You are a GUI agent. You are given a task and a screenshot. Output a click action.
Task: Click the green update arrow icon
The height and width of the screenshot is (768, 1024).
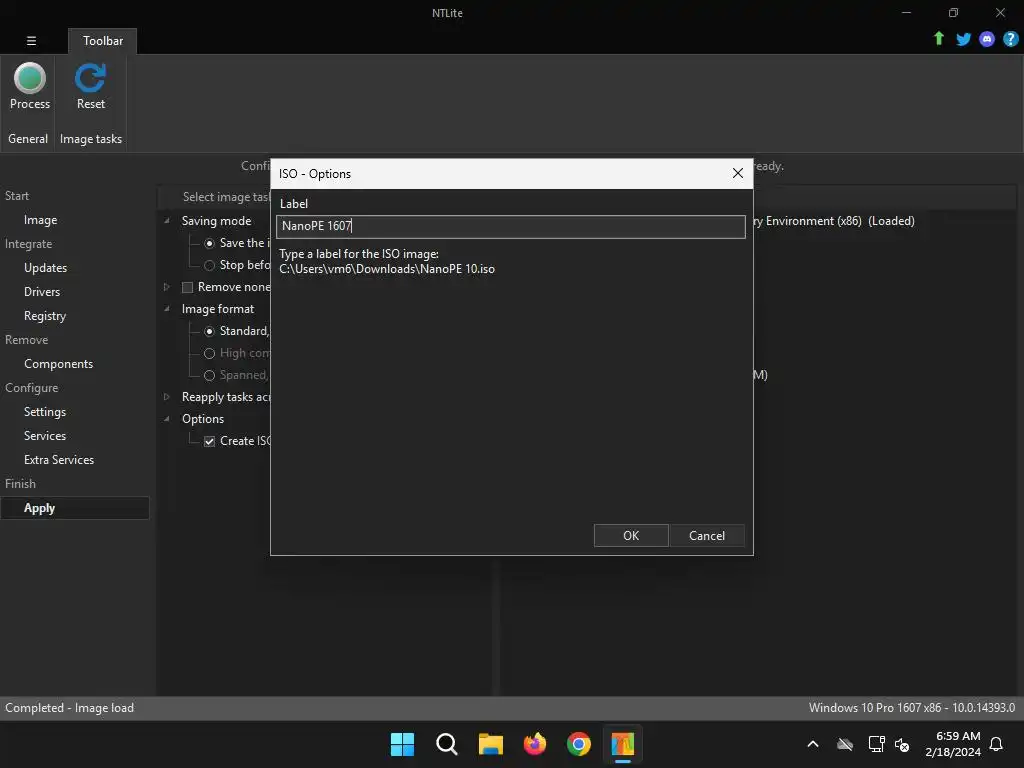(x=938, y=39)
